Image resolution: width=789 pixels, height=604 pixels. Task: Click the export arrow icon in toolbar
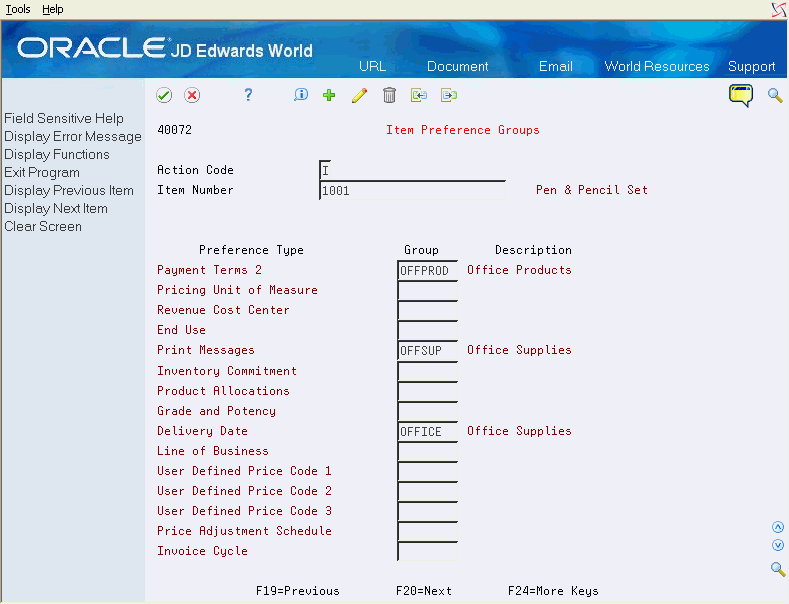(449, 95)
